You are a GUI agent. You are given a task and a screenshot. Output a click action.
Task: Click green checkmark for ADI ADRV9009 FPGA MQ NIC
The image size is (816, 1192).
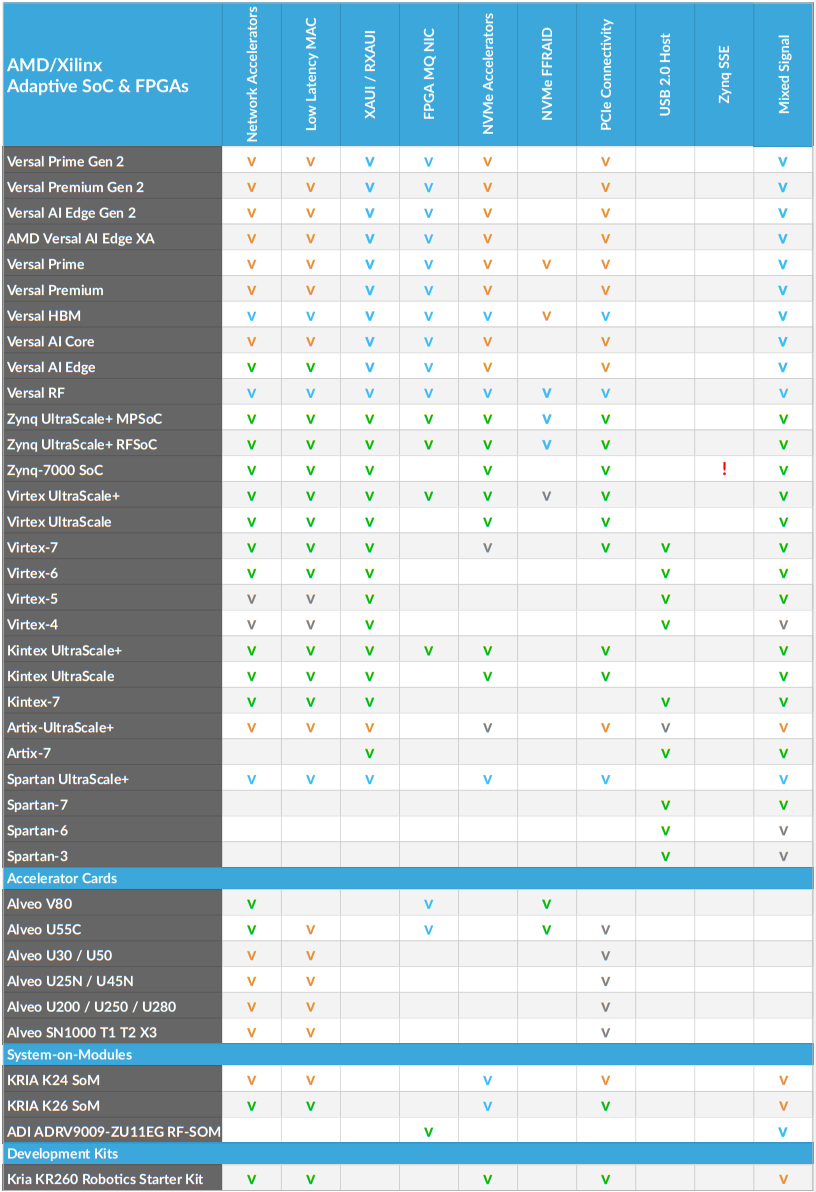click(x=429, y=1132)
